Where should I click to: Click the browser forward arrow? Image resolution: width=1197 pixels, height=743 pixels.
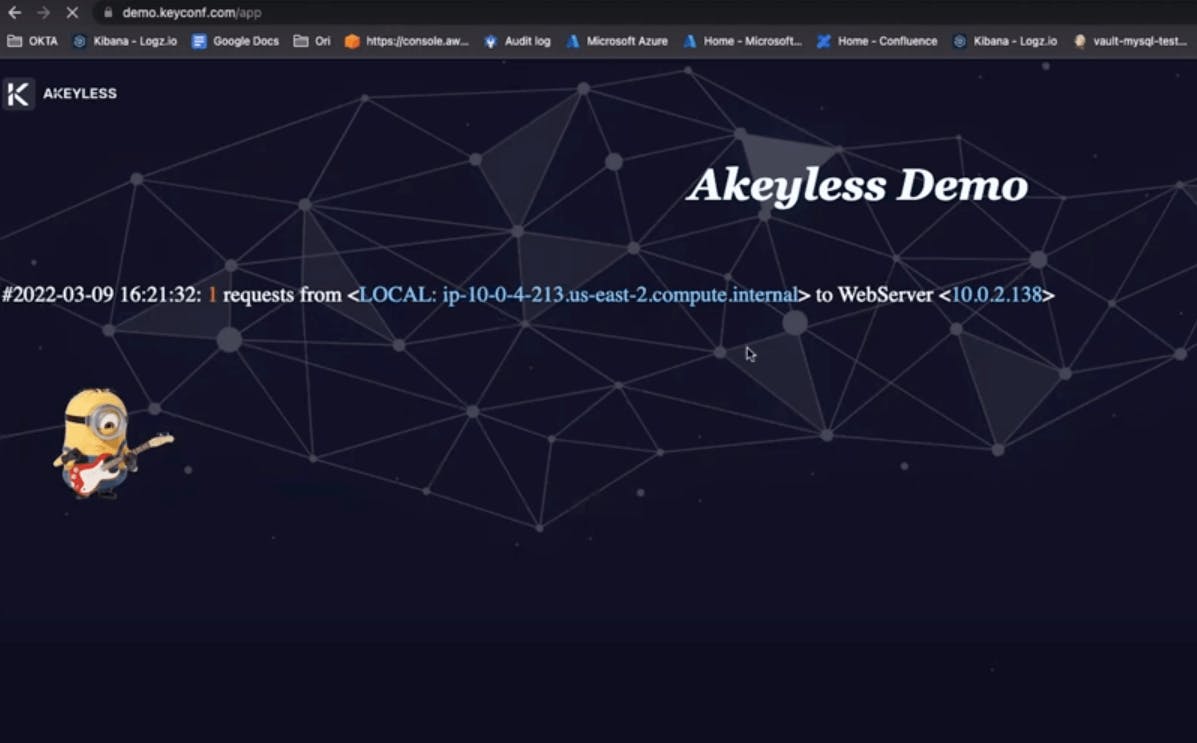point(43,13)
